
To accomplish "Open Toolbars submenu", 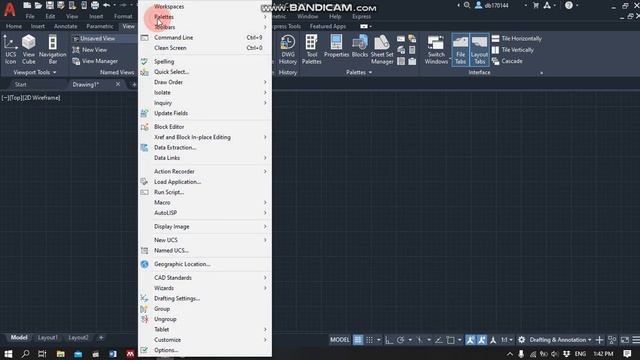I will [x=205, y=27].
